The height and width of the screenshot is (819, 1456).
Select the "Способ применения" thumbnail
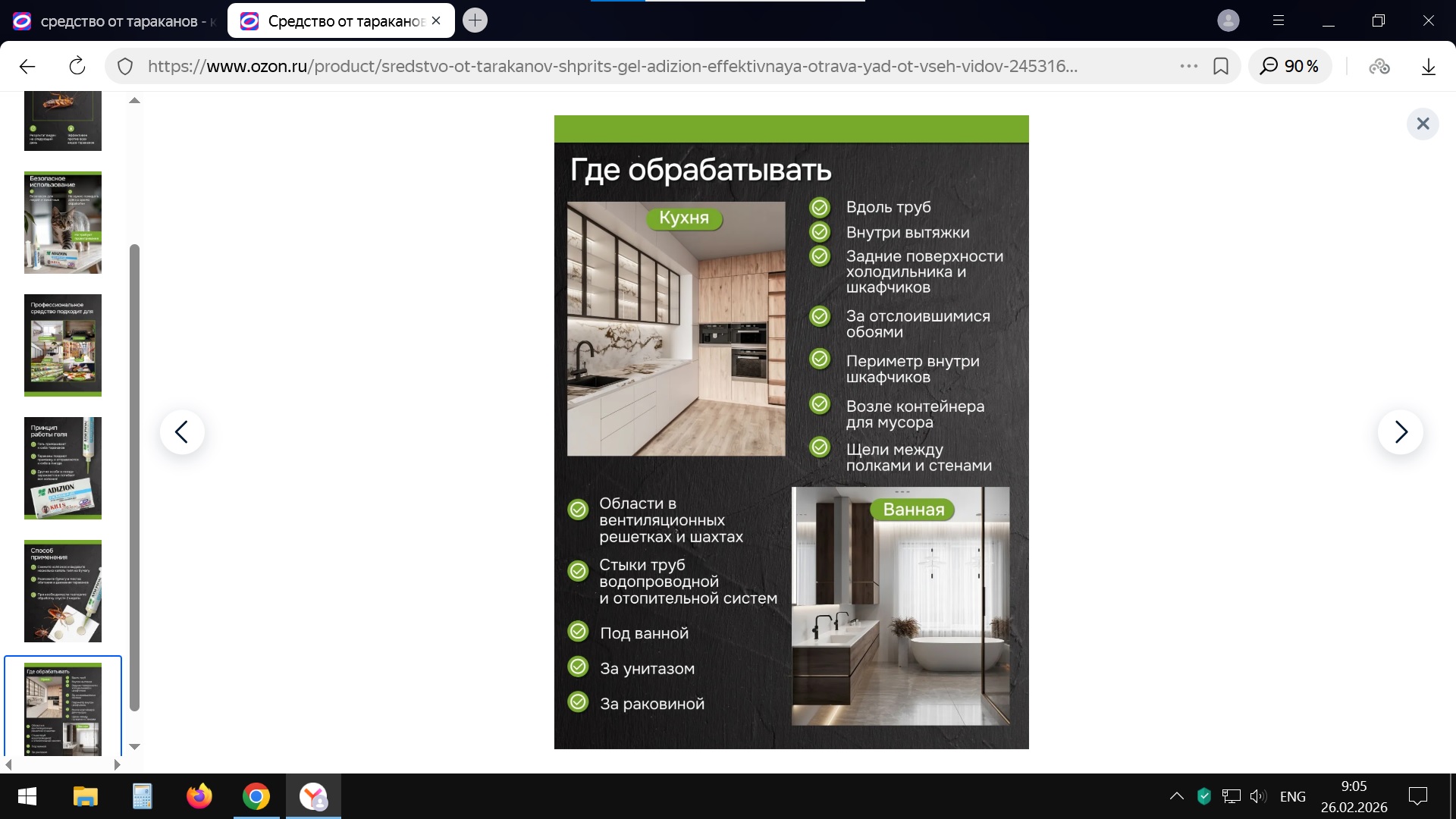(63, 591)
